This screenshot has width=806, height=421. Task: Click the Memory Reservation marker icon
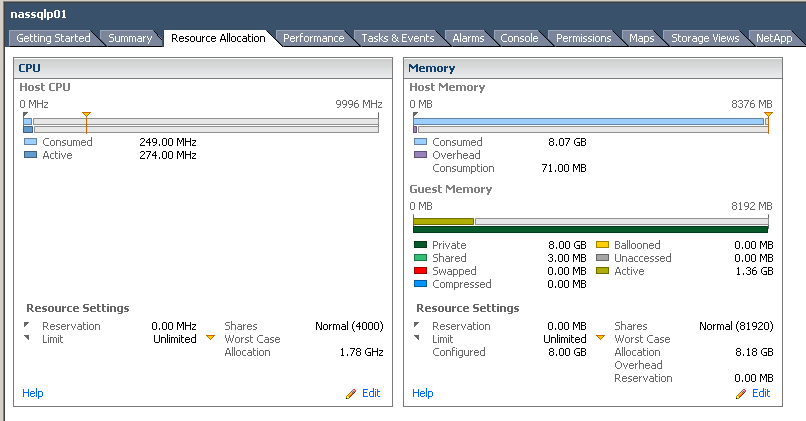(x=417, y=325)
